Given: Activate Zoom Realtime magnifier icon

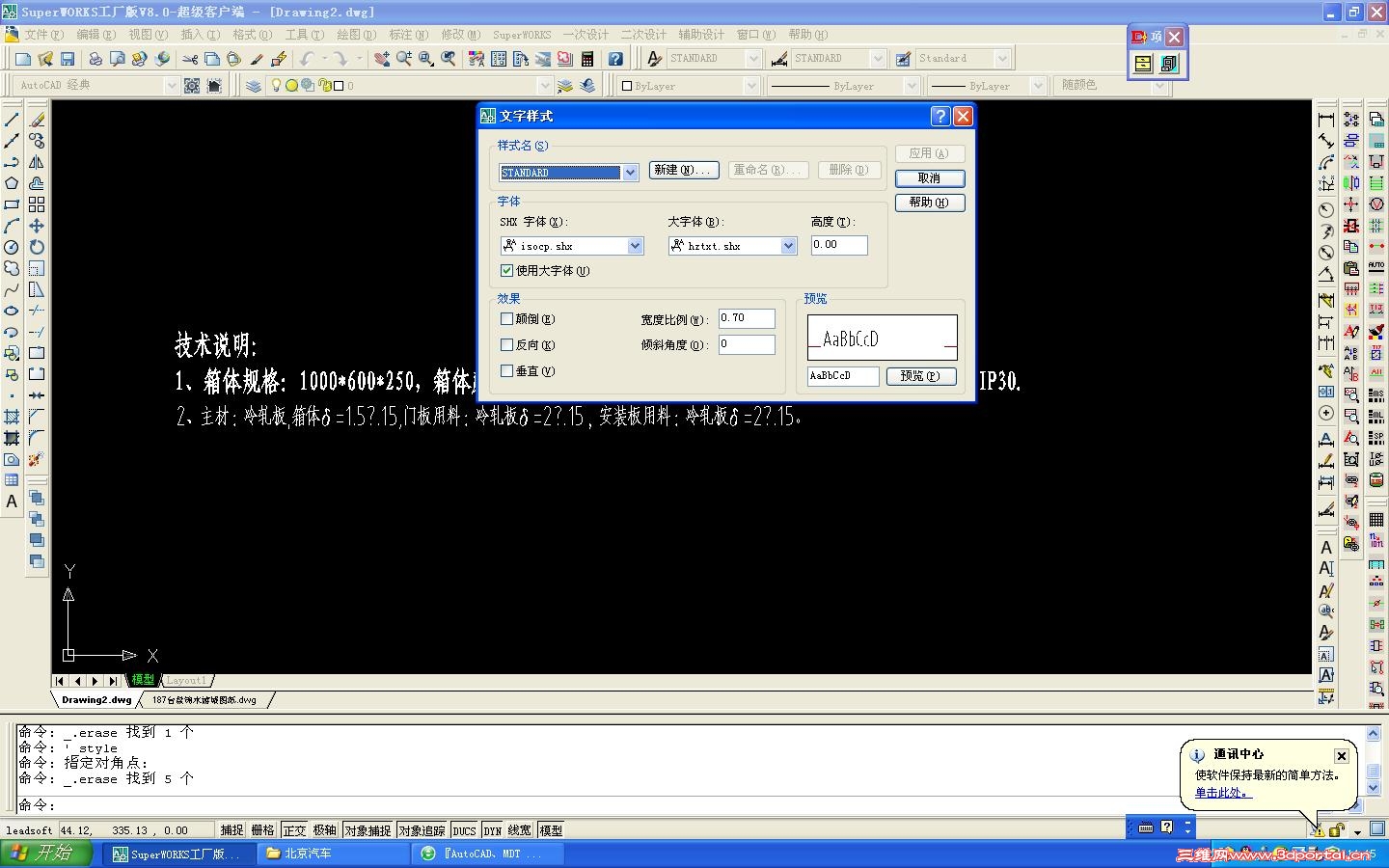Looking at the screenshot, I should tap(404, 59).
